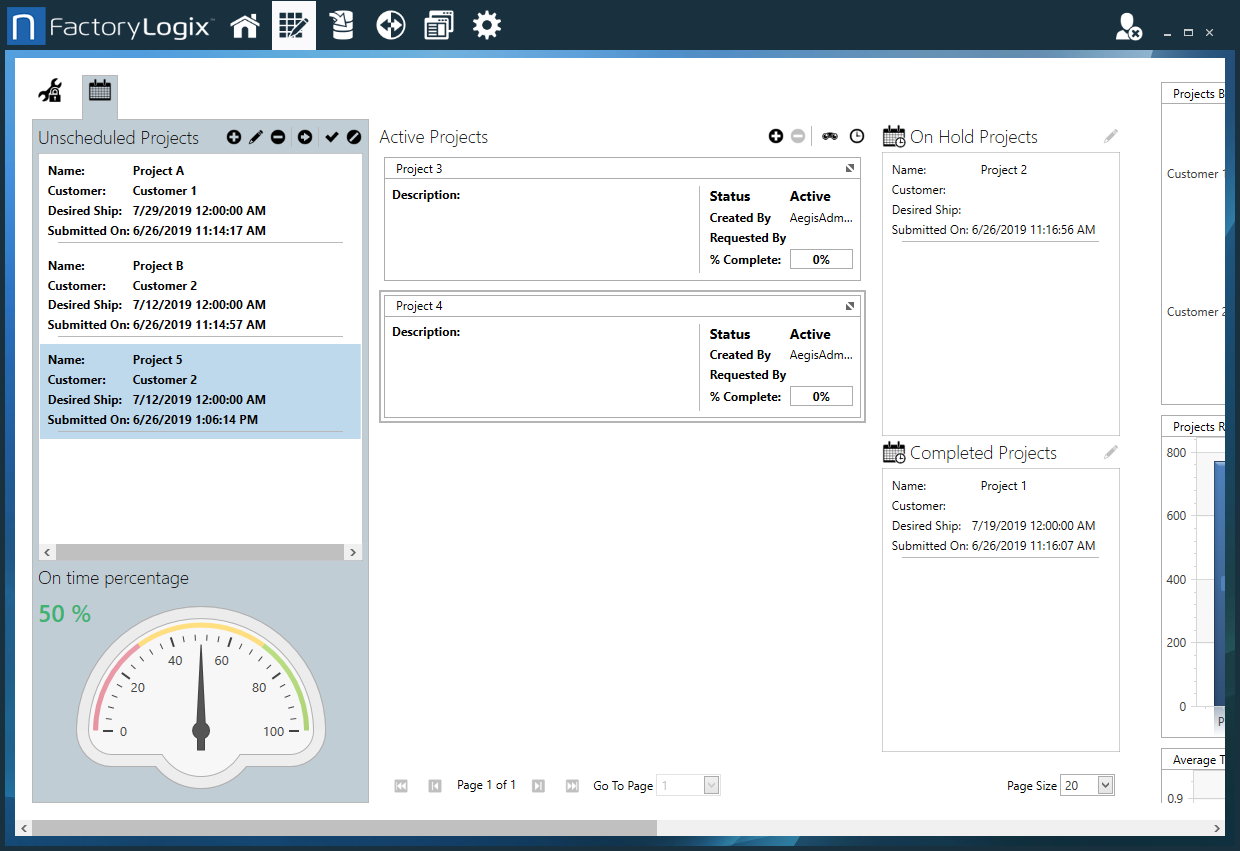Screen dimensions: 1240x851
Task: Click the main horizontal scrollbar at bottom
Action: [345, 828]
